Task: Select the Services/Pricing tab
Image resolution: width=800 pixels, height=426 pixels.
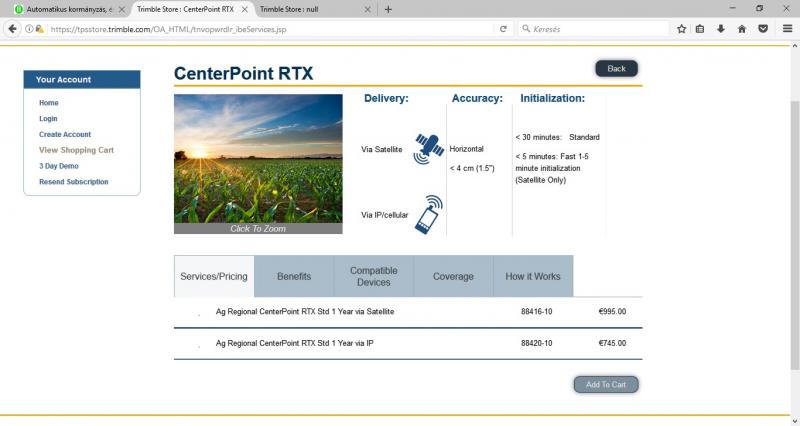Action: click(x=214, y=276)
